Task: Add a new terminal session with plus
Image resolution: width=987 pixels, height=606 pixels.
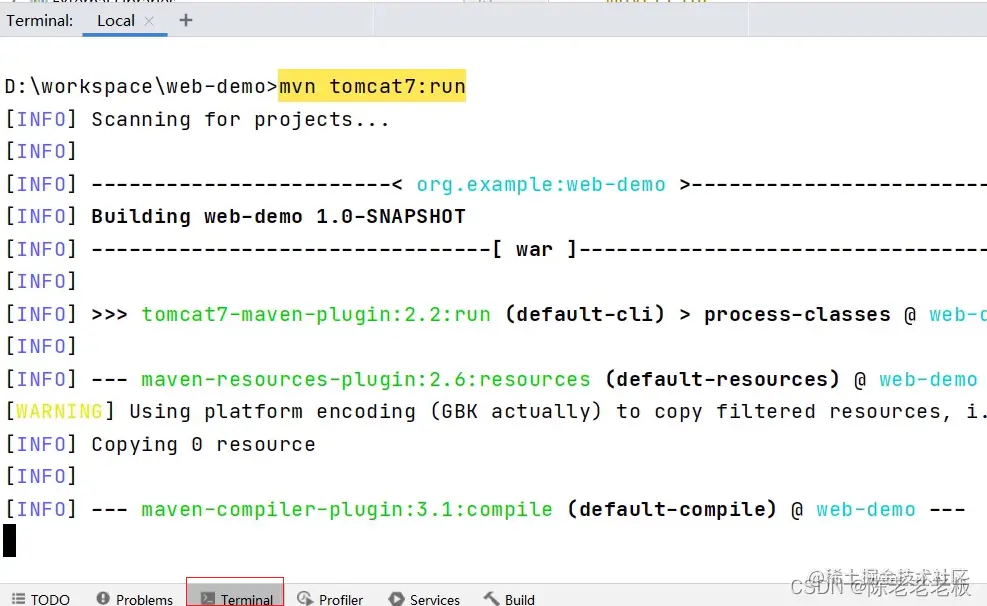Action: point(186,20)
